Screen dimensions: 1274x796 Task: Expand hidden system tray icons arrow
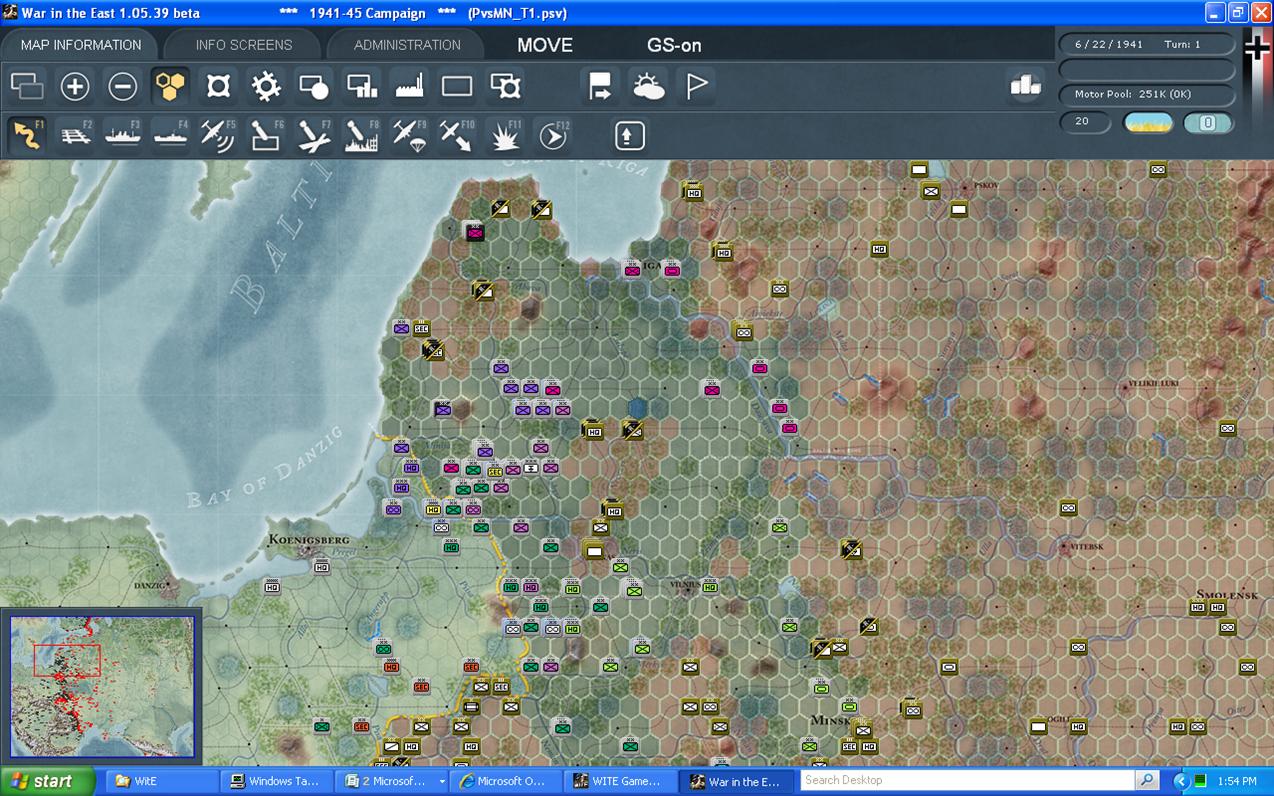click(1180, 781)
